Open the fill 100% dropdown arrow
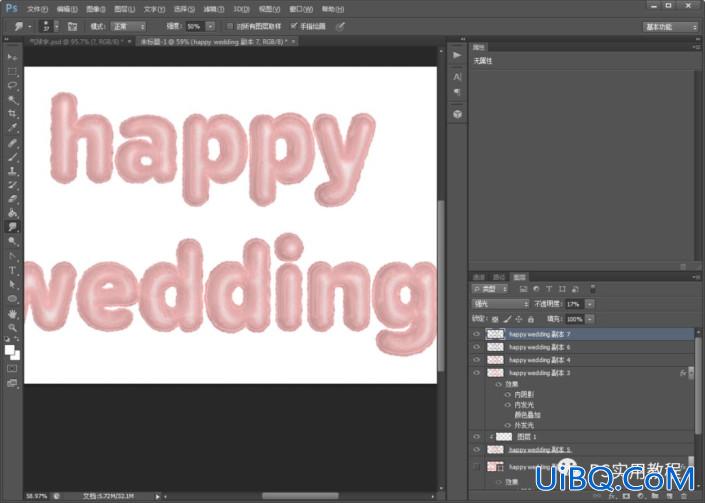This screenshot has height=503, width=705. pos(590,319)
